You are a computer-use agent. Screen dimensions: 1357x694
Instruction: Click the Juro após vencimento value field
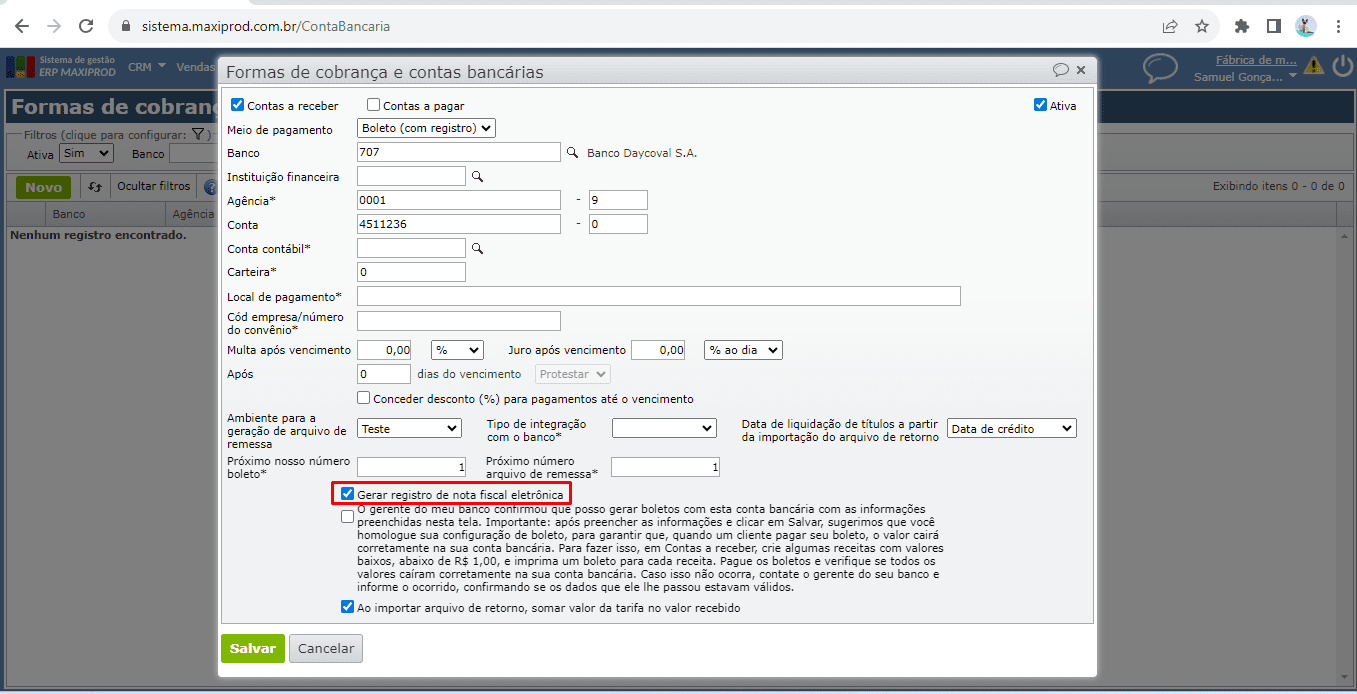pos(658,350)
